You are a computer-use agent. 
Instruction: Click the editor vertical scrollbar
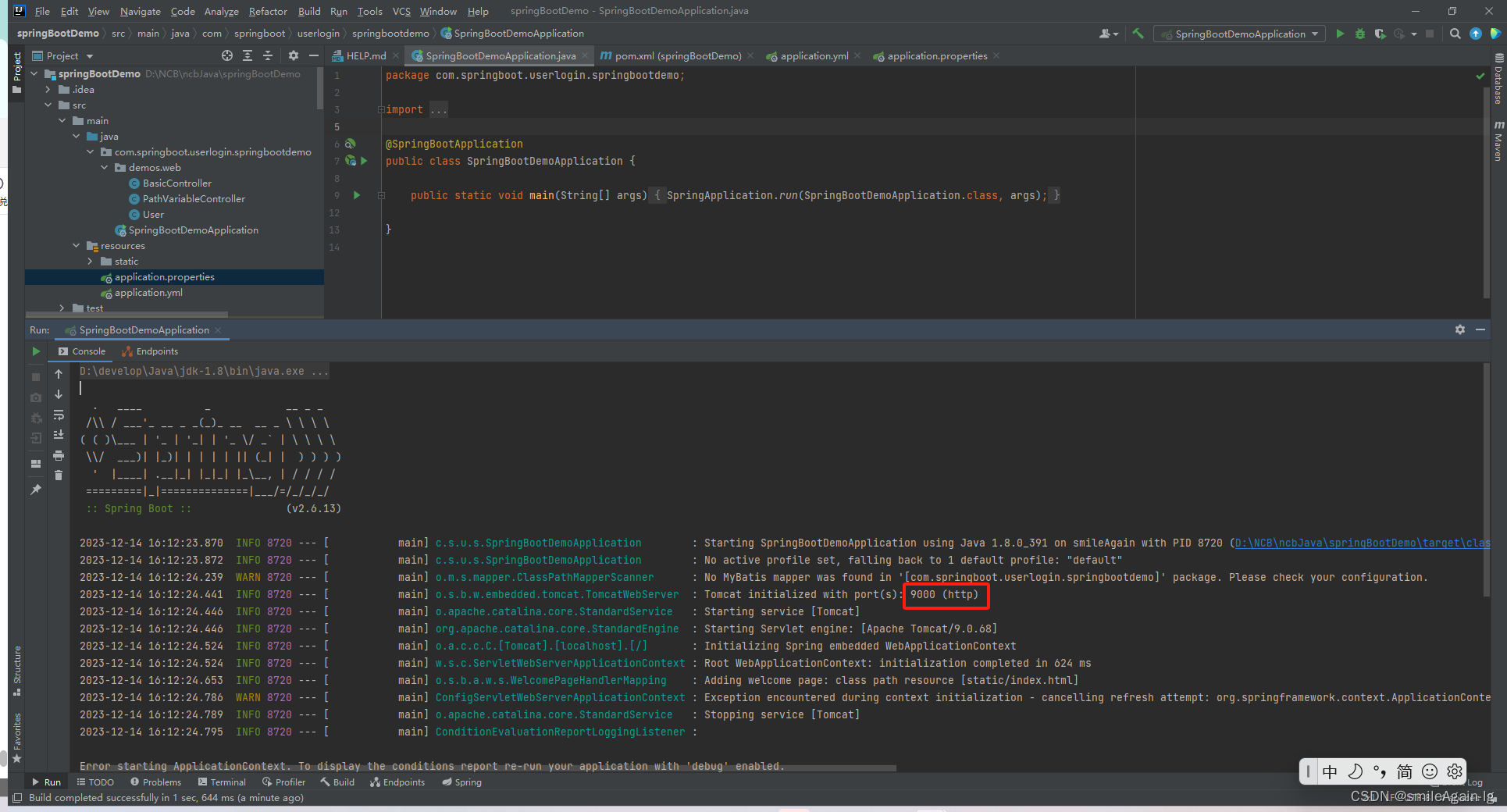[x=1486, y=187]
